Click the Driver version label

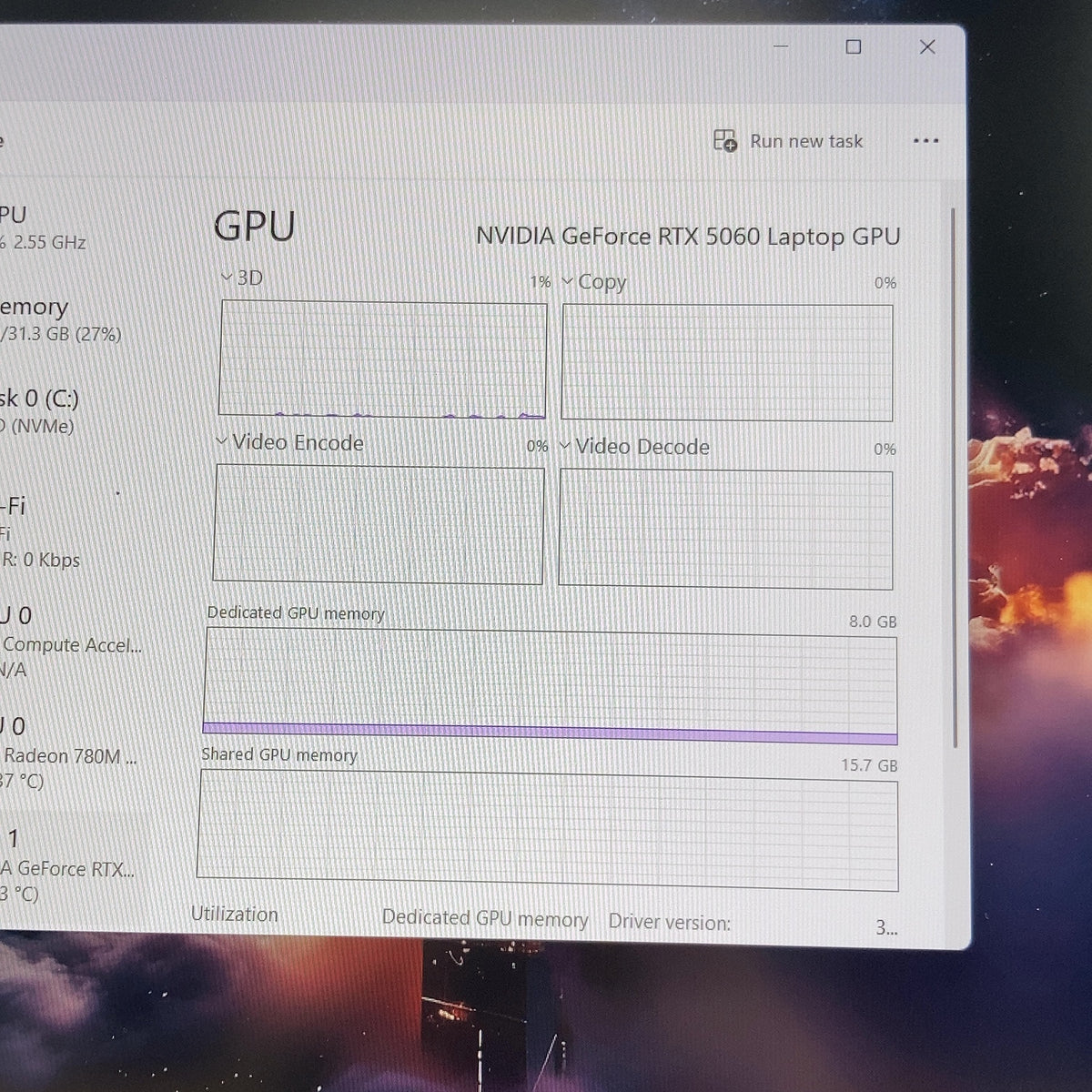[x=670, y=922]
